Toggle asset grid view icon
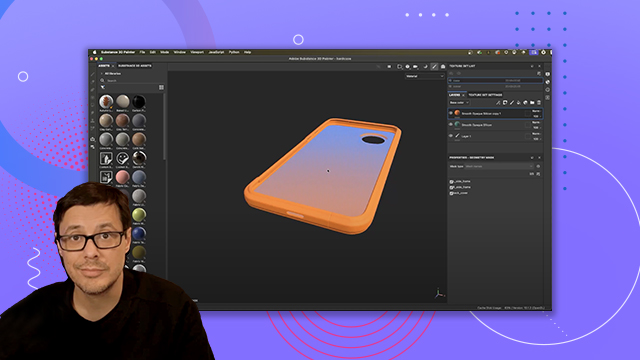 (161, 87)
